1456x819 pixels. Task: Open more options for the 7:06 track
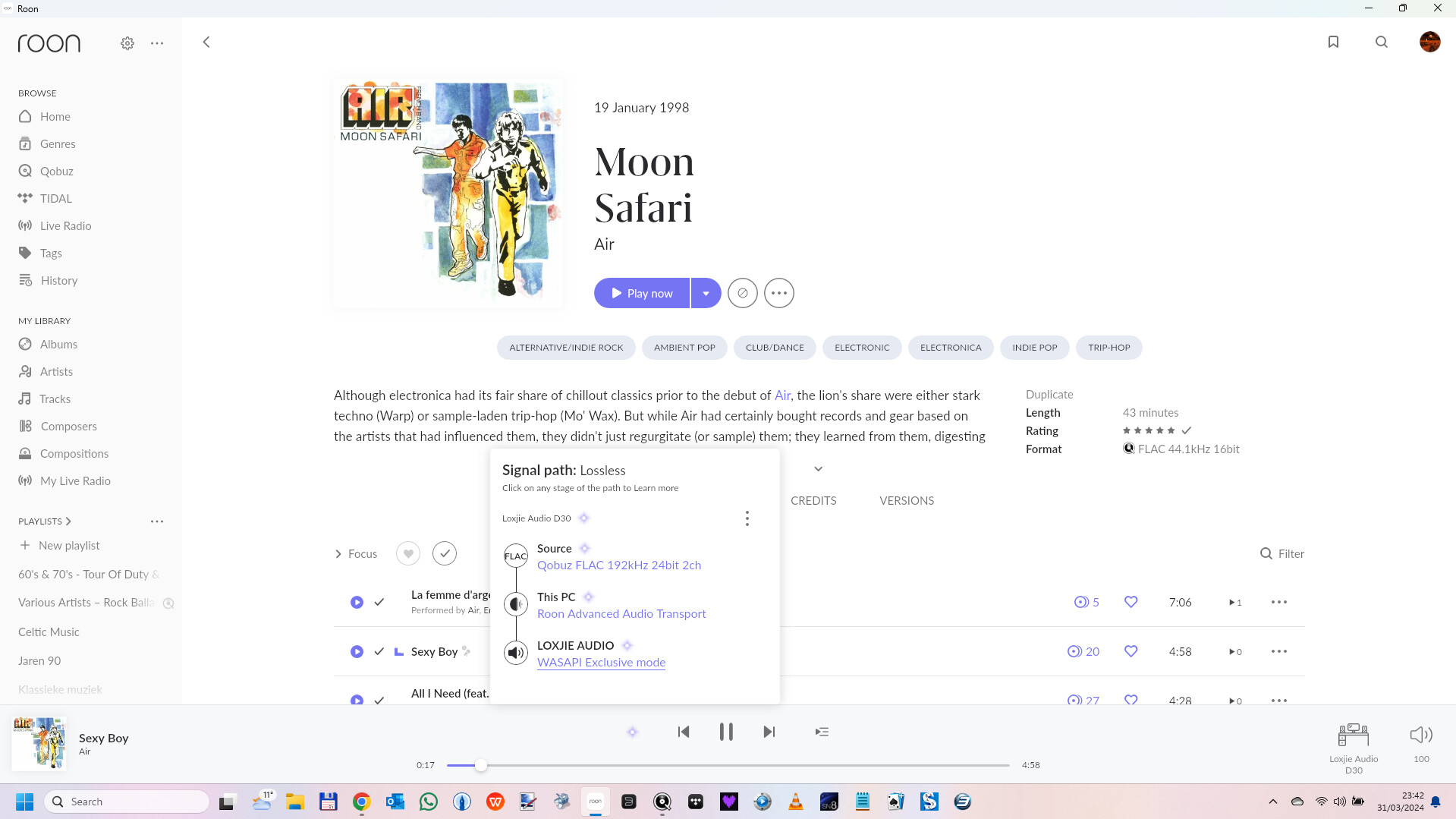click(1279, 603)
